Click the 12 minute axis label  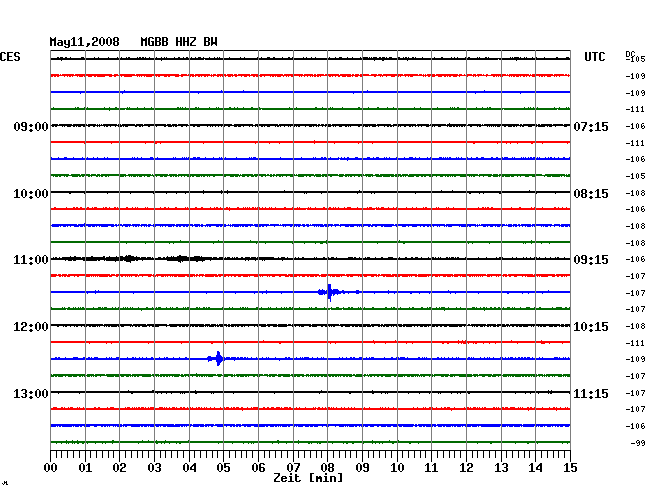coord(466,468)
